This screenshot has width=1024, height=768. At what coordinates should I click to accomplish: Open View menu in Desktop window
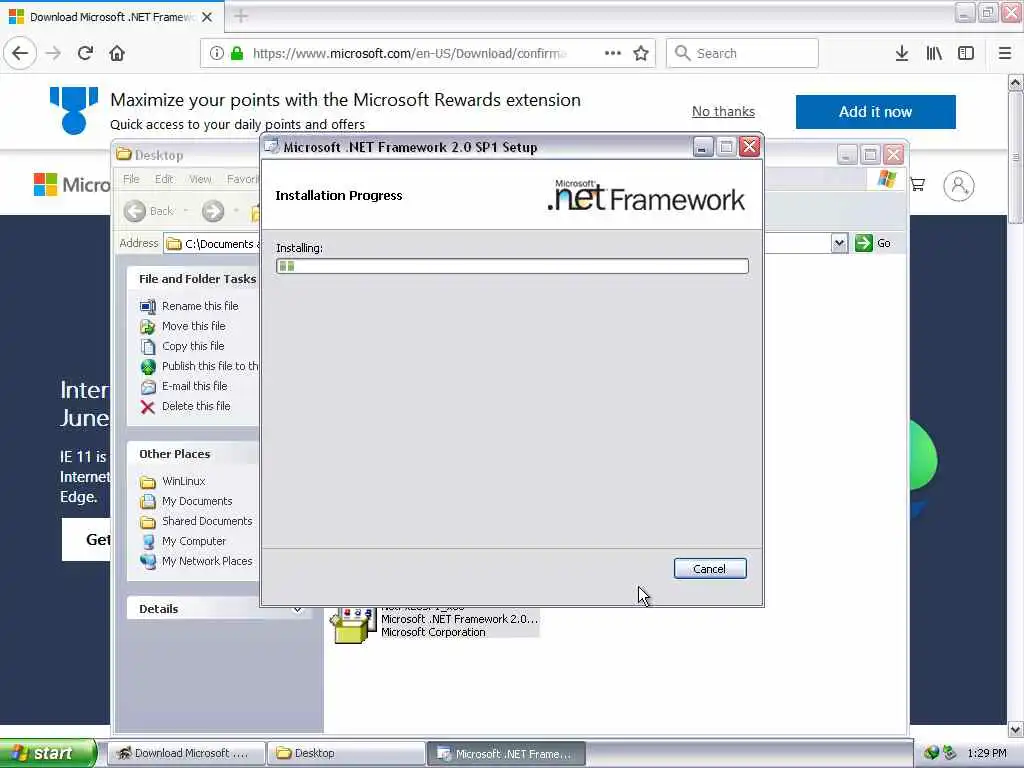(200, 179)
